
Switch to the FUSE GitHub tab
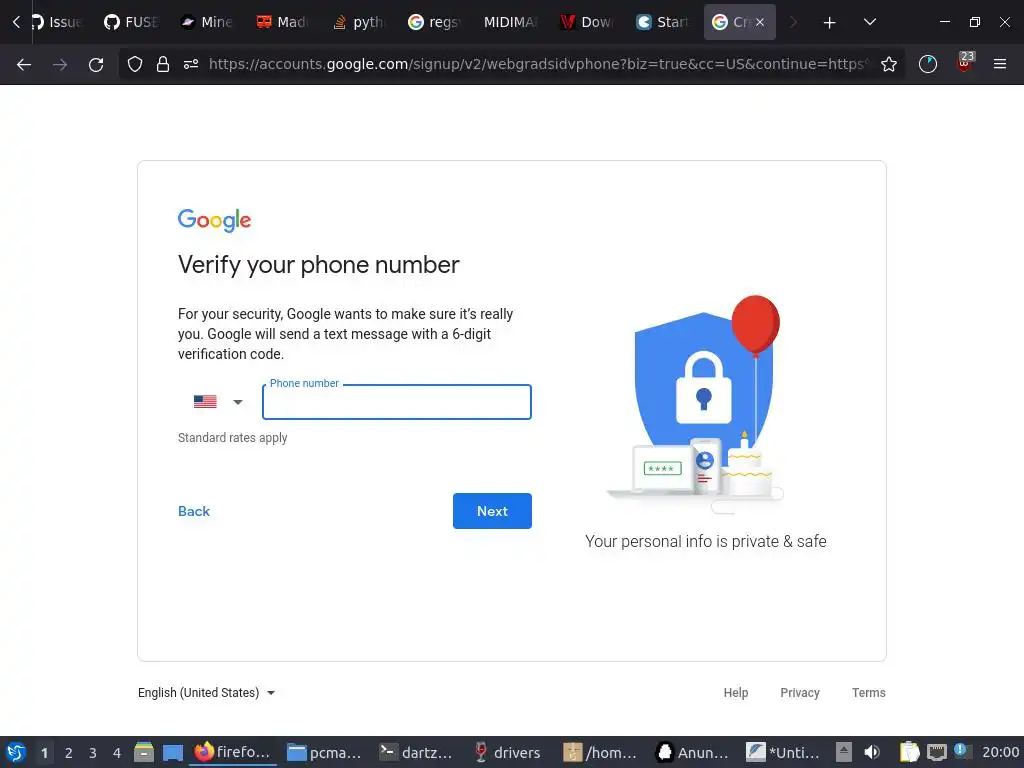click(x=131, y=22)
